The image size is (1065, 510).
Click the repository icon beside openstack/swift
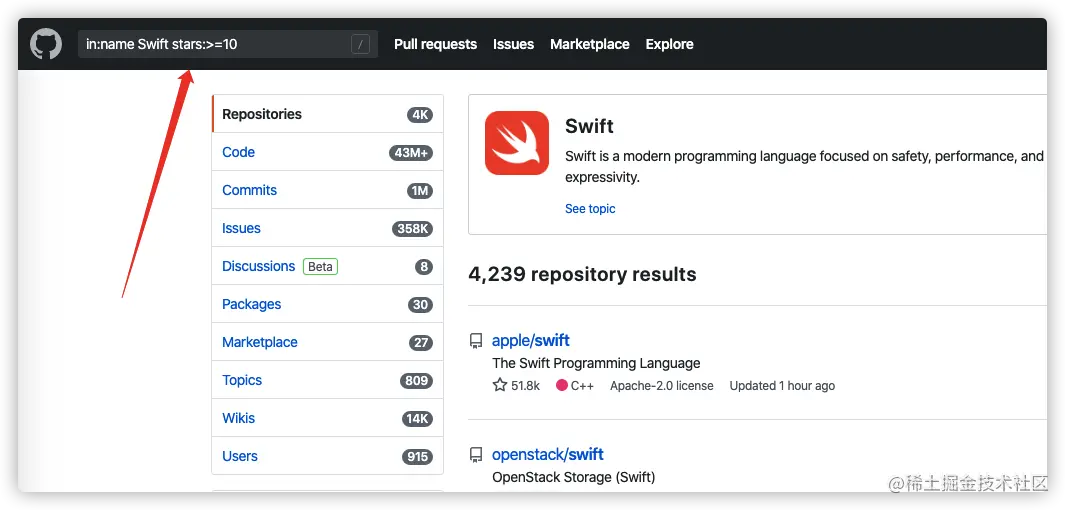point(476,455)
